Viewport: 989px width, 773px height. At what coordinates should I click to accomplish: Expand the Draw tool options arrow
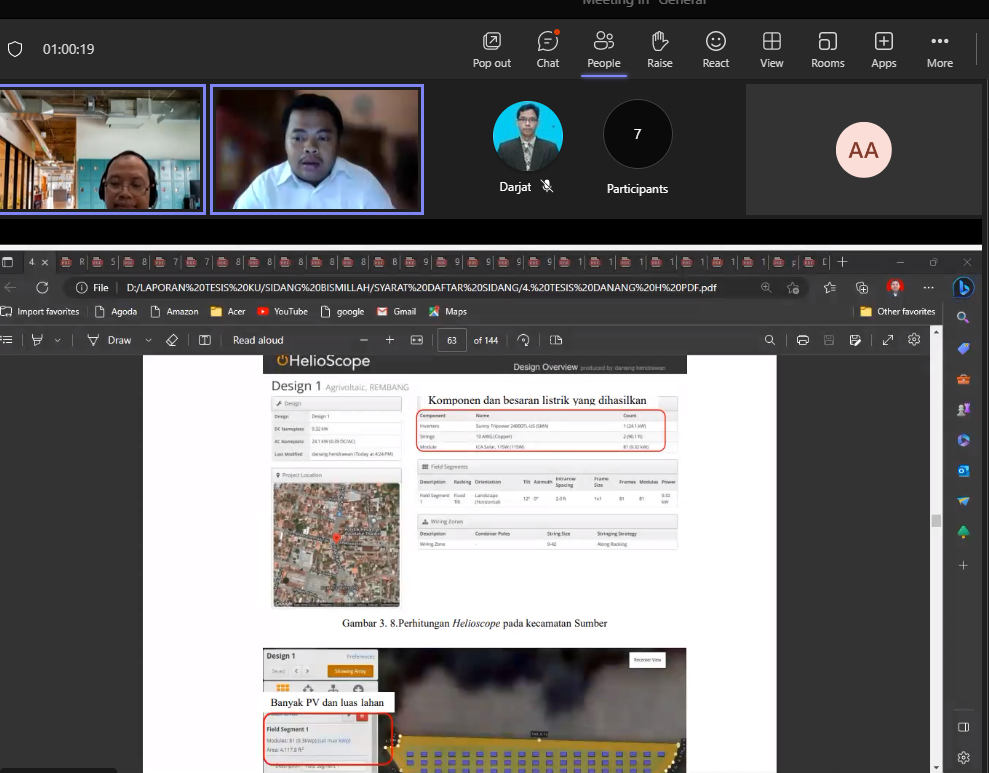[148, 340]
